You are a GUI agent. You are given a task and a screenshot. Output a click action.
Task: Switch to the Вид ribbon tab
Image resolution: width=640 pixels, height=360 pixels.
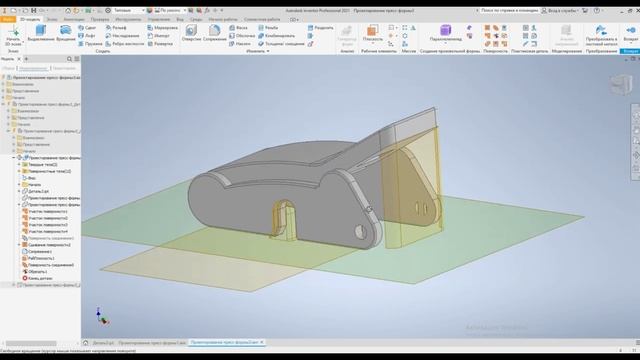(x=180, y=19)
